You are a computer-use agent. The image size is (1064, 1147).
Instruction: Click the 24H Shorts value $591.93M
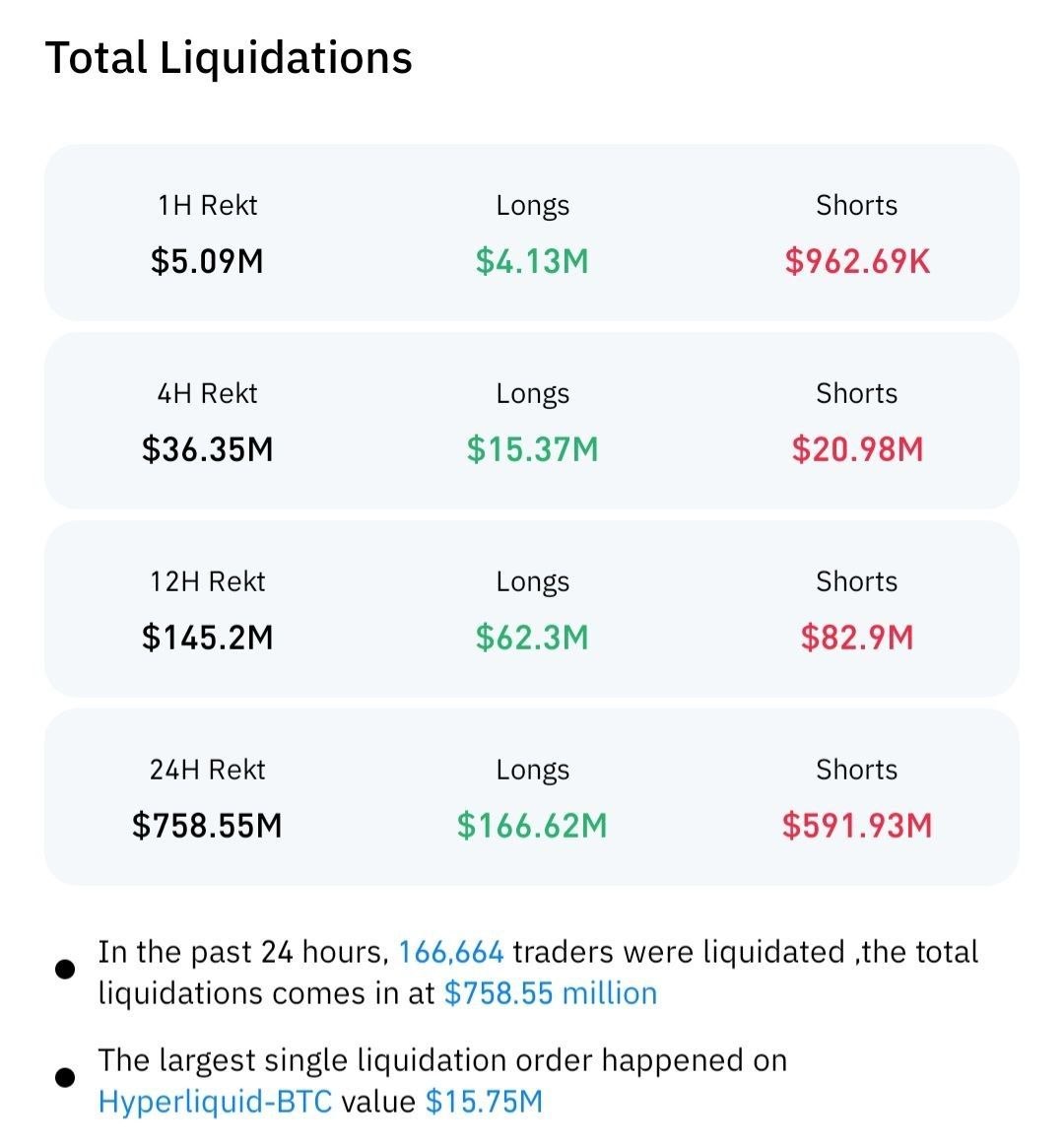point(857,826)
